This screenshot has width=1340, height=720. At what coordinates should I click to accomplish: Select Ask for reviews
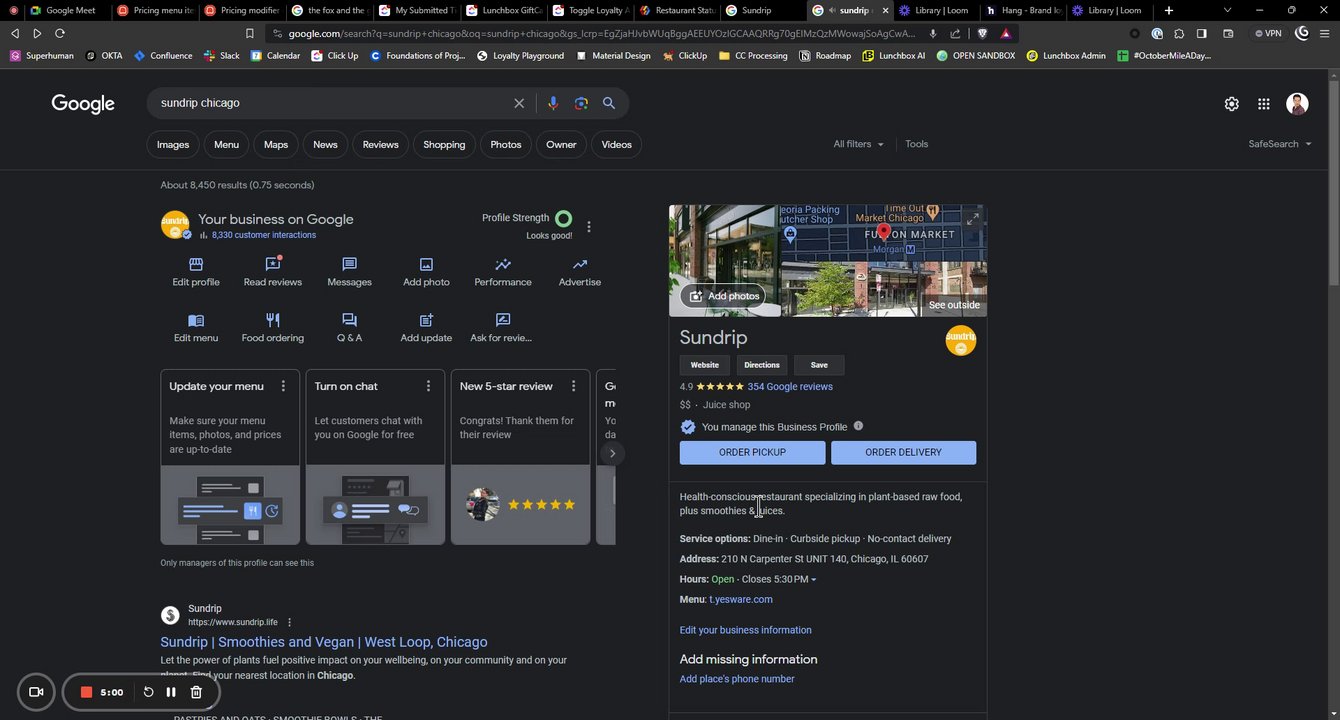[x=502, y=328]
